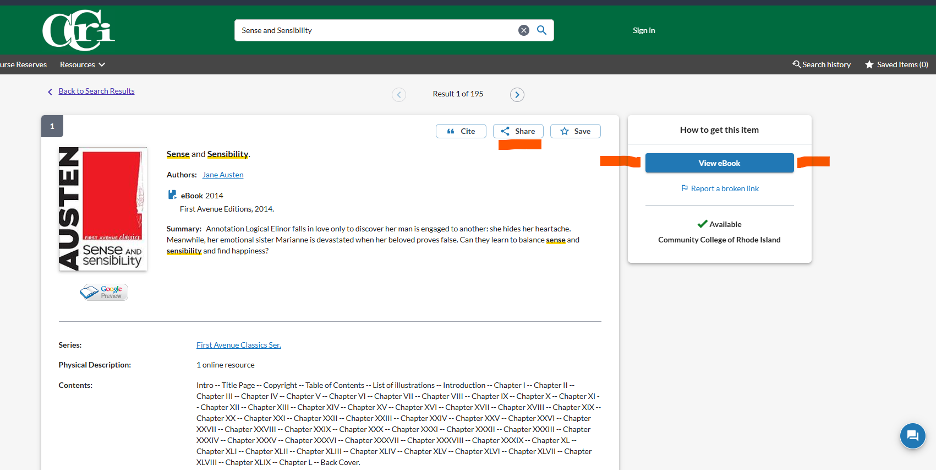Open Search history
The width and height of the screenshot is (936, 470).
pyautogui.click(x=821, y=64)
